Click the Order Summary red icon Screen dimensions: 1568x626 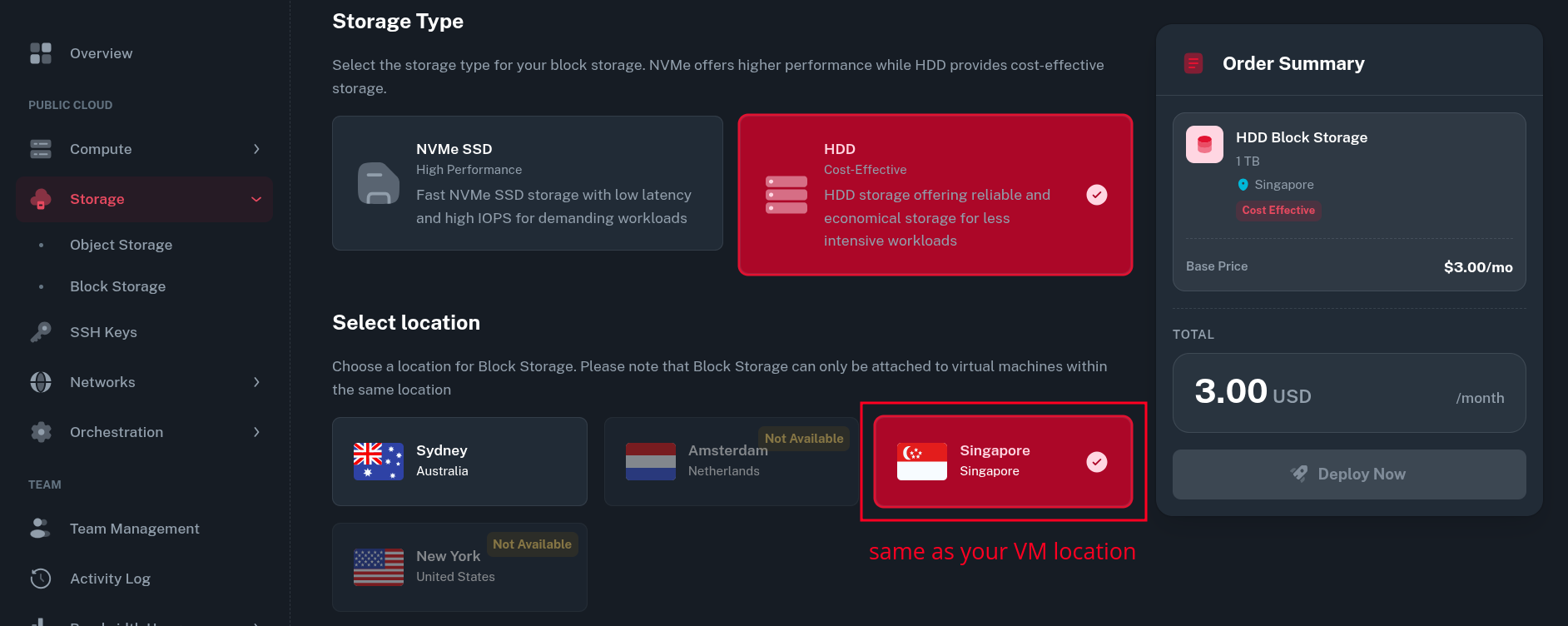(1193, 63)
